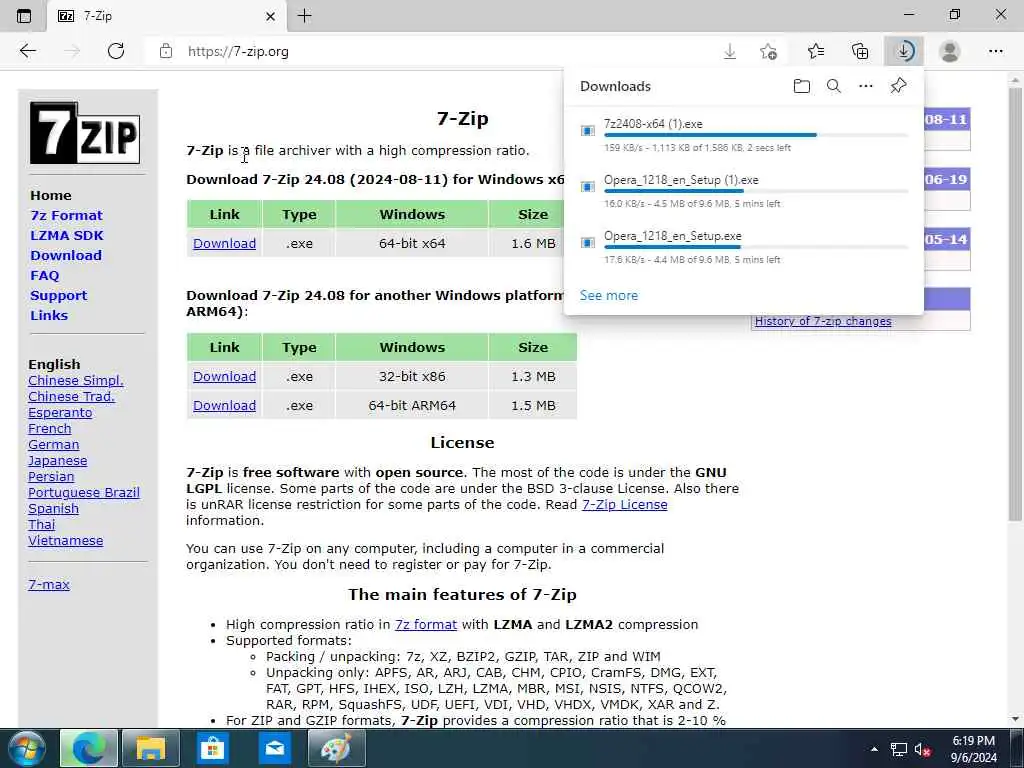Open browser Settings and more menu
This screenshot has width=1024, height=768.
tap(995, 51)
